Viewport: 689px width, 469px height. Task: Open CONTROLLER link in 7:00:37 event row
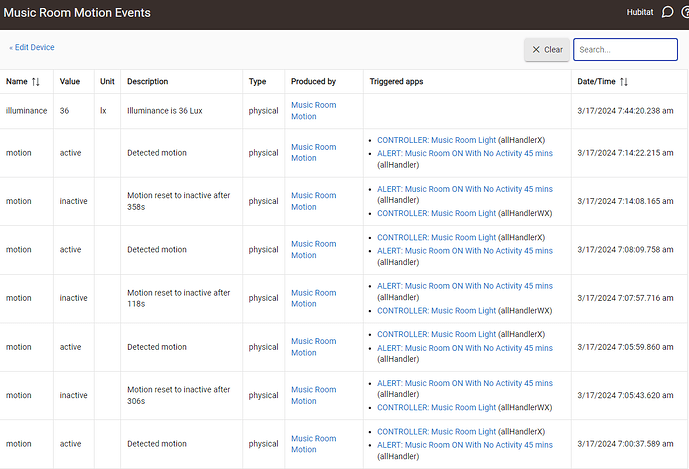tap(436, 431)
